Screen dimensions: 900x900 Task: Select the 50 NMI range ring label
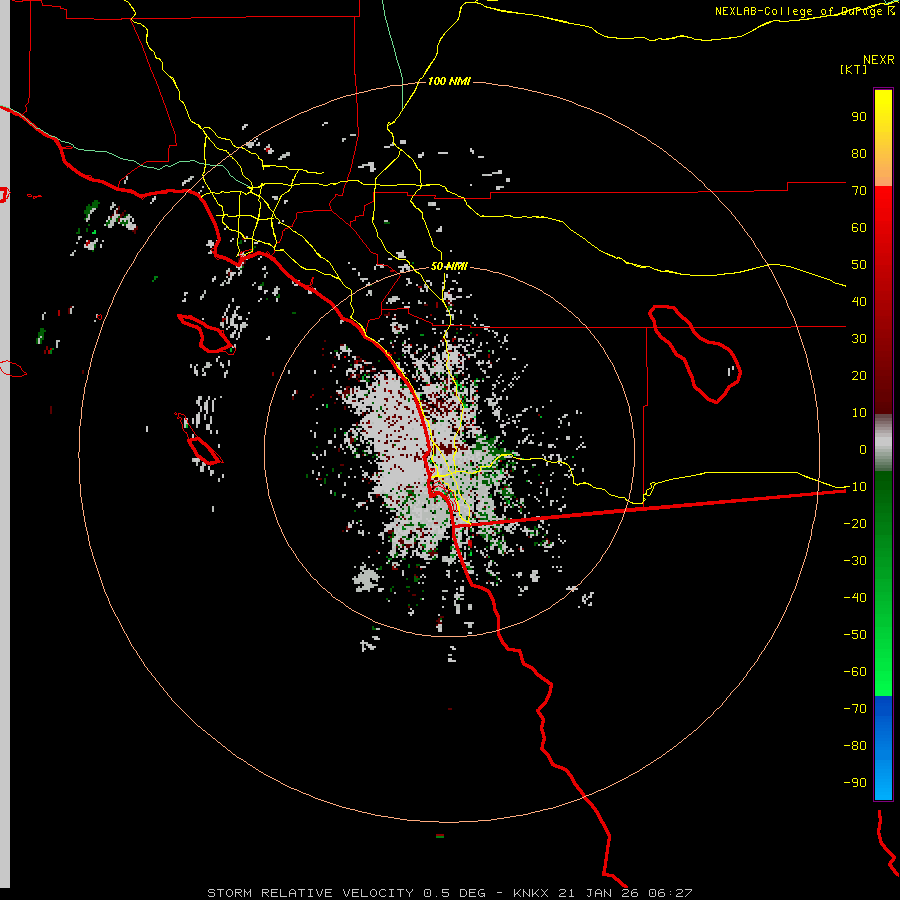[449, 266]
